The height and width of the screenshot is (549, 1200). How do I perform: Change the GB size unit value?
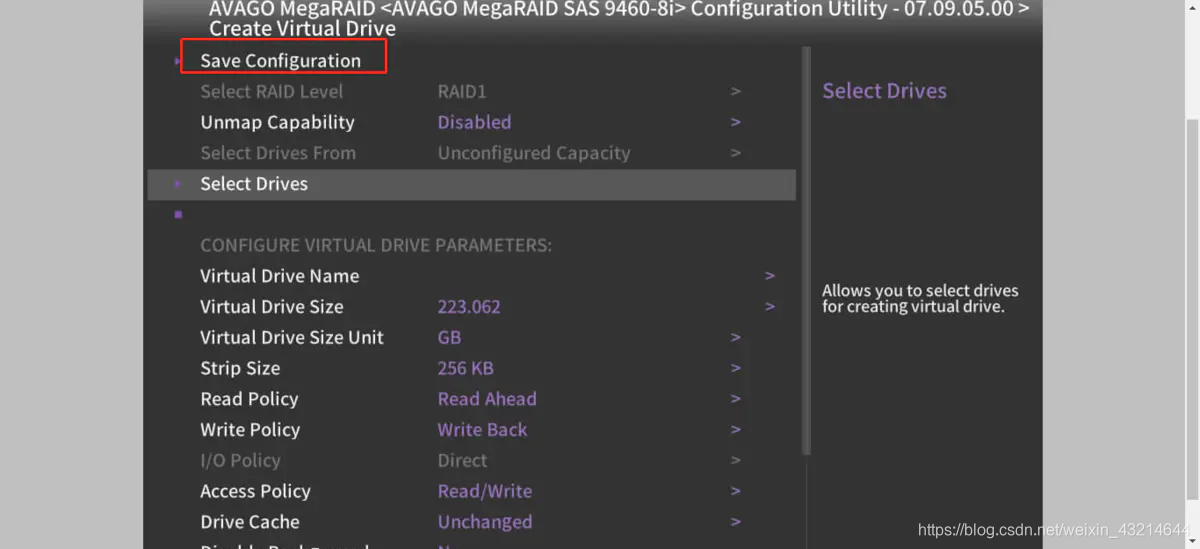(x=449, y=338)
